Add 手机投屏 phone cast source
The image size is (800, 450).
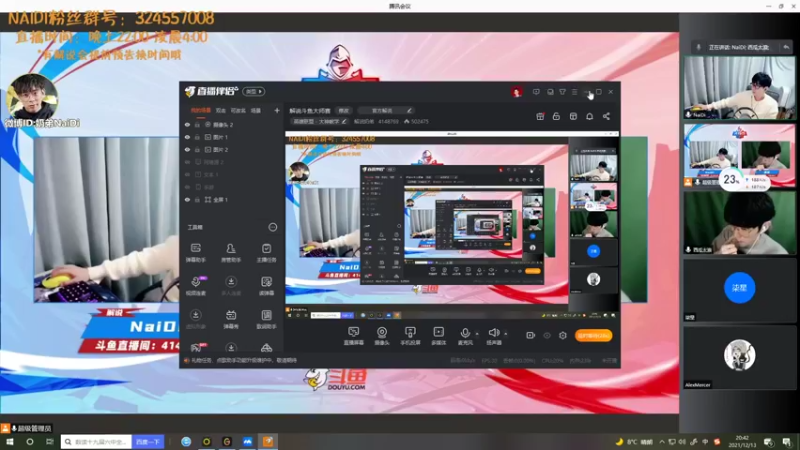coord(410,336)
